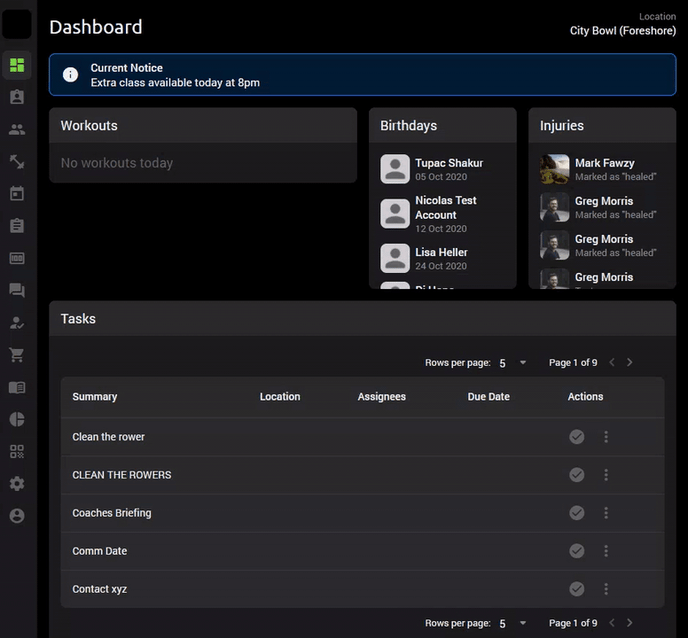
Task: Sort tasks by Summary column header
Action: (x=95, y=397)
